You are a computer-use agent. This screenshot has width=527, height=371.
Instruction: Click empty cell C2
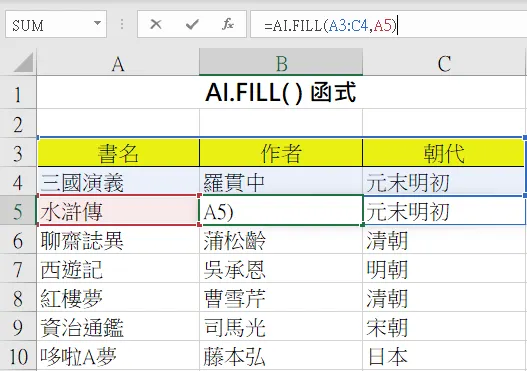click(444, 123)
